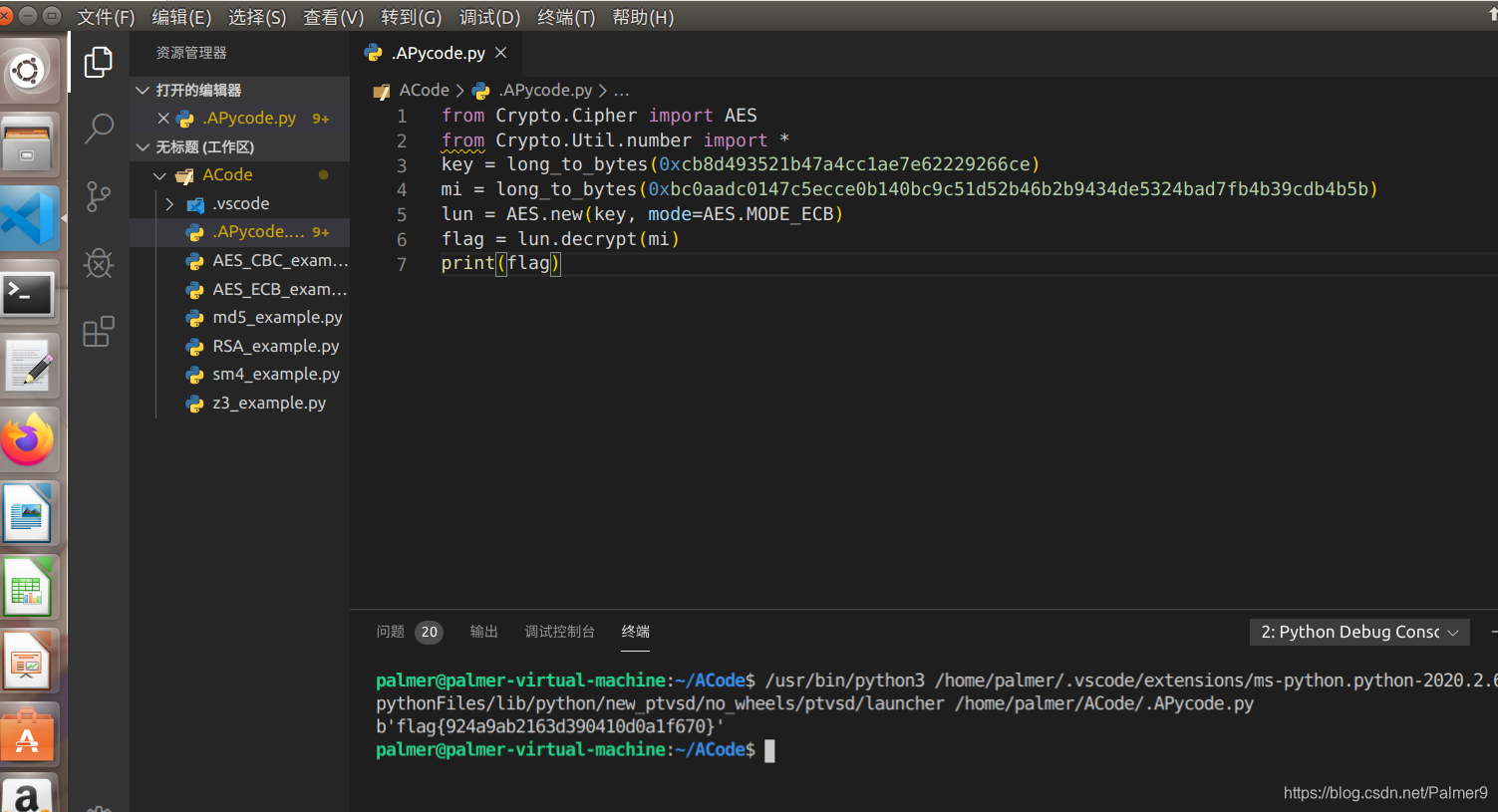1498x812 pixels.
Task: Click the flag output line in terminal
Action: pos(549,726)
